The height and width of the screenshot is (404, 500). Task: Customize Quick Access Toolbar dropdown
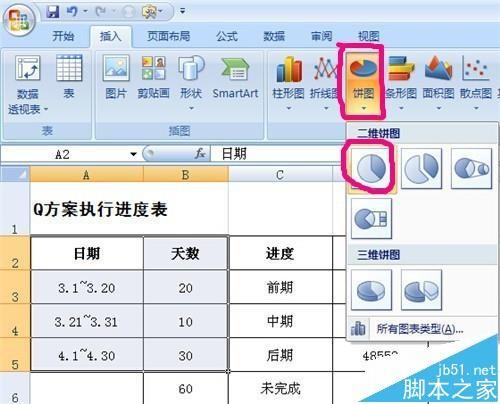coord(182,11)
